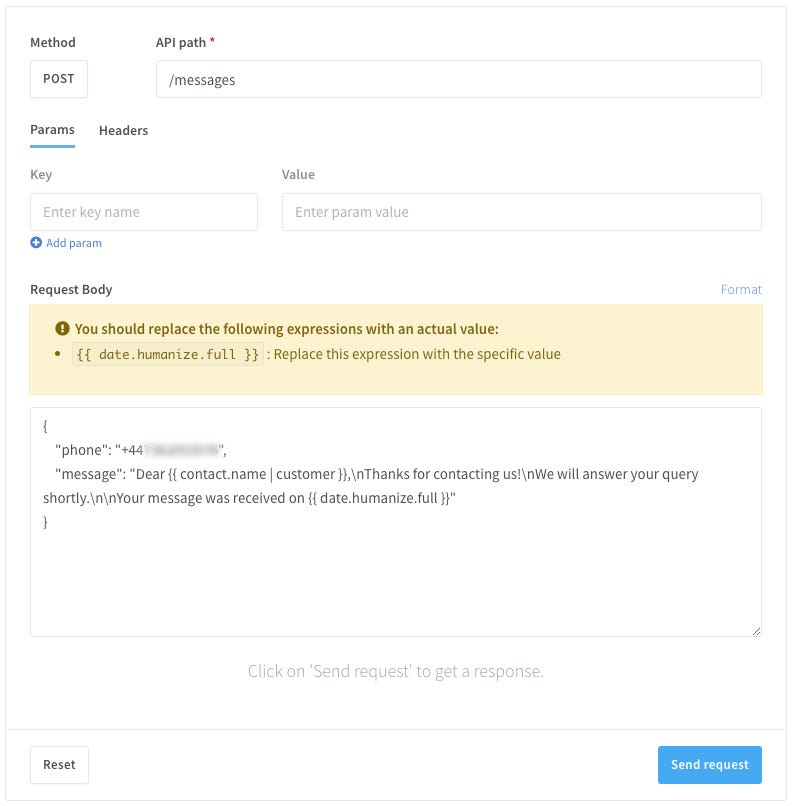This screenshot has width=792, height=806.
Task: Switch to the Headers tab
Action: (x=123, y=130)
